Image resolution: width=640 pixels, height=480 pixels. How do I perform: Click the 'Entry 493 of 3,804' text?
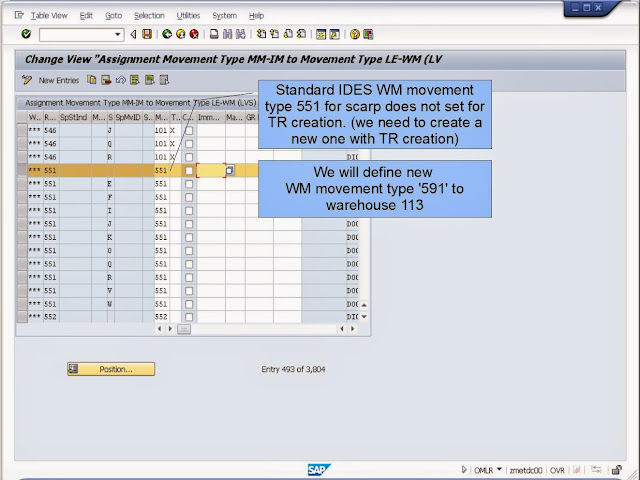tap(293, 369)
